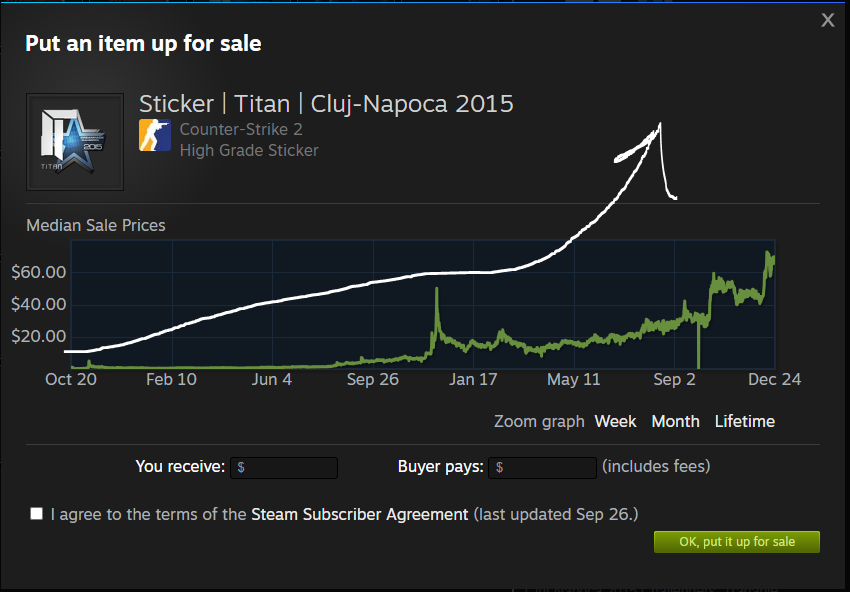Click the "Counter-Strike 2" game name text
The height and width of the screenshot is (592, 850).
[241, 130]
